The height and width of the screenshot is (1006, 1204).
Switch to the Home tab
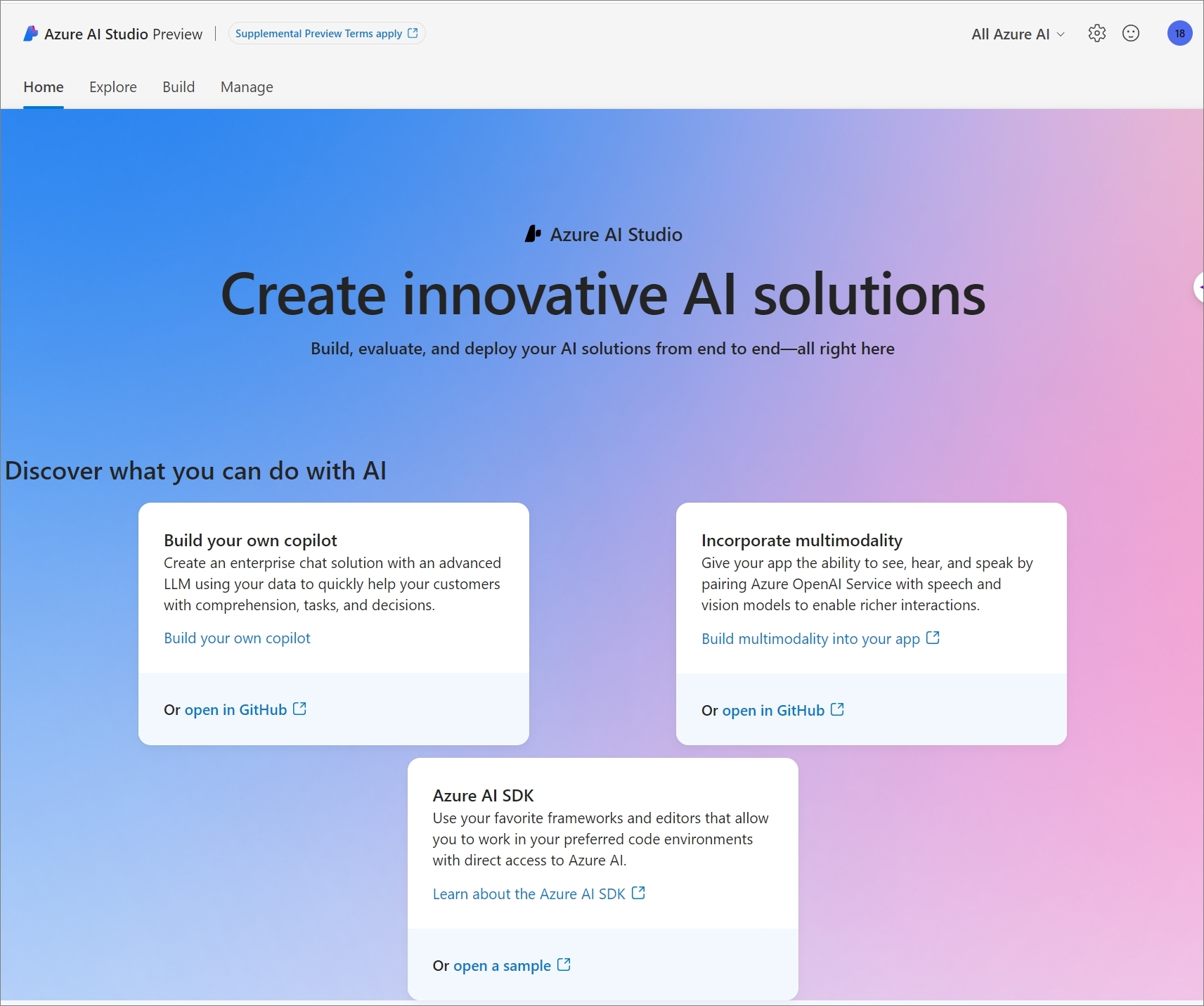[44, 87]
